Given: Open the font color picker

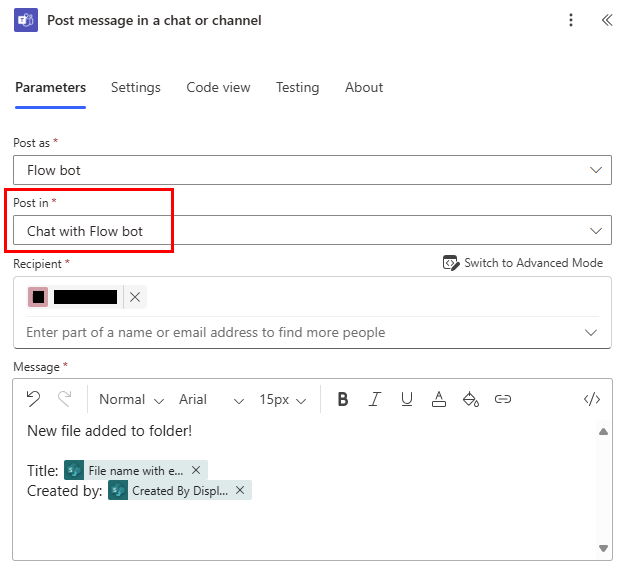Looking at the screenshot, I should (x=439, y=399).
